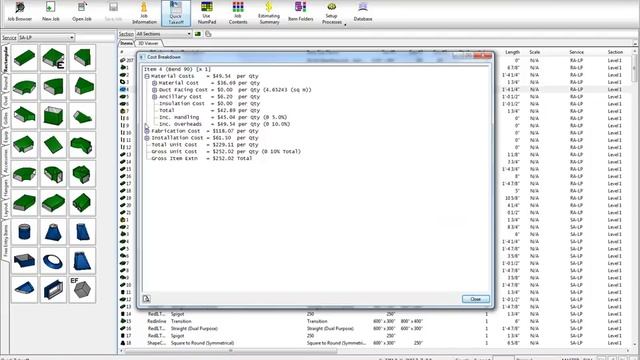Expand the Fabrication Cost node
The height and width of the screenshot is (360, 640).
pyautogui.click(x=147, y=131)
